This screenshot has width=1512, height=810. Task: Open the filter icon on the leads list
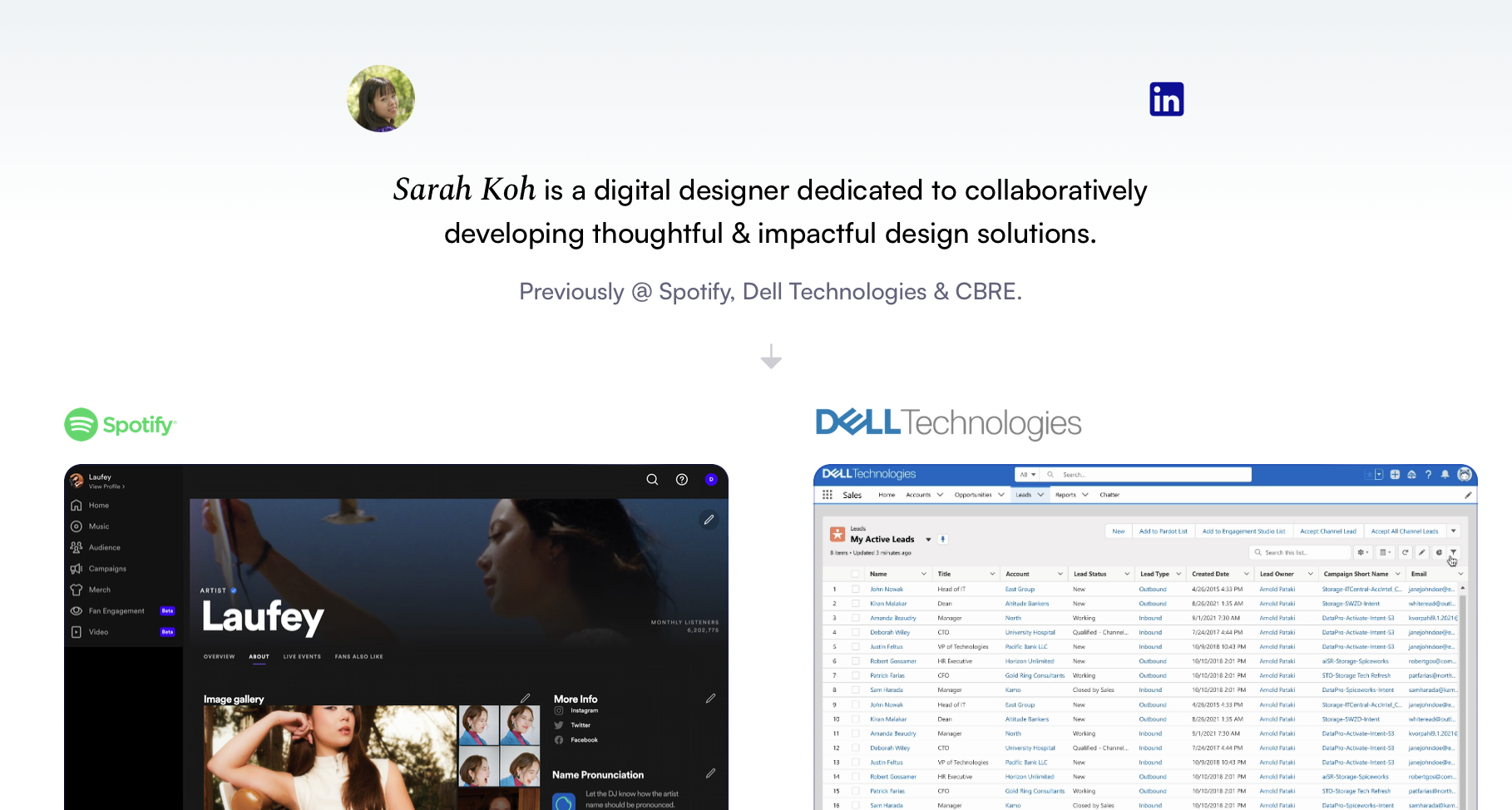click(x=1453, y=552)
